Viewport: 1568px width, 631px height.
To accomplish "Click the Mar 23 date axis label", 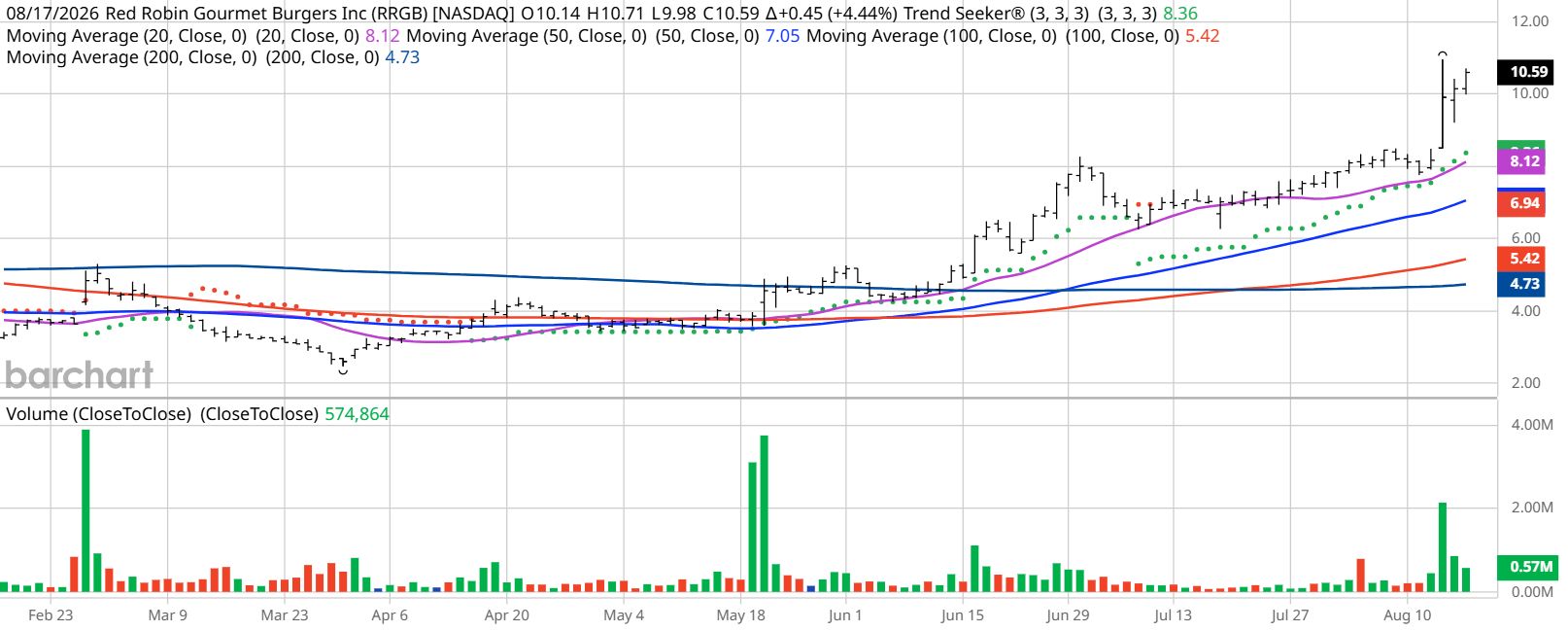I will 285,615.
